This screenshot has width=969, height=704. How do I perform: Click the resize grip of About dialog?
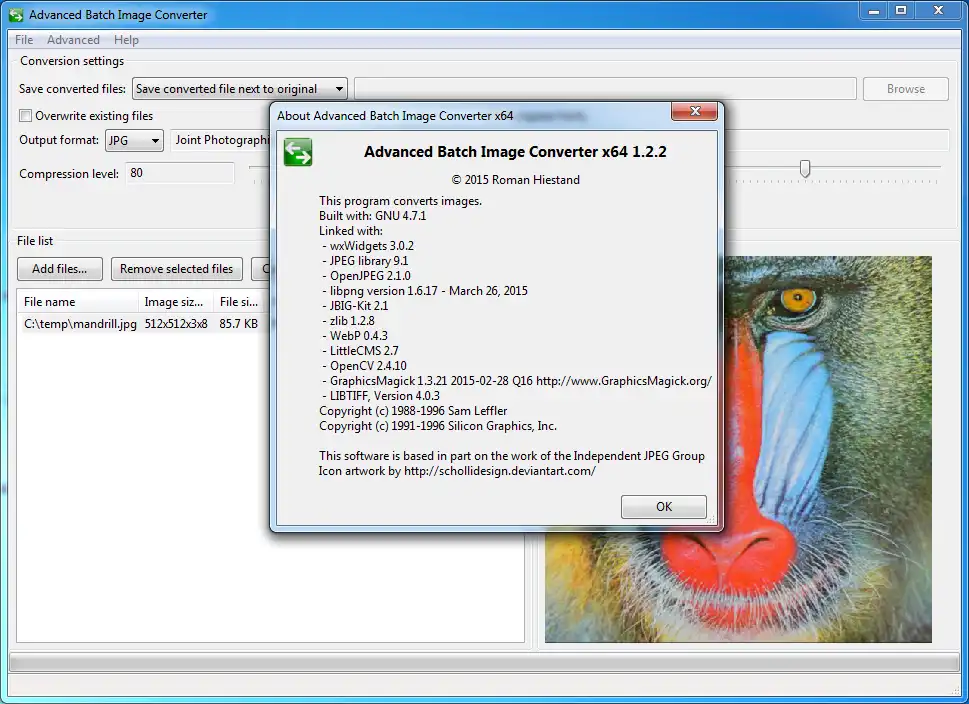[x=711, y=520]
